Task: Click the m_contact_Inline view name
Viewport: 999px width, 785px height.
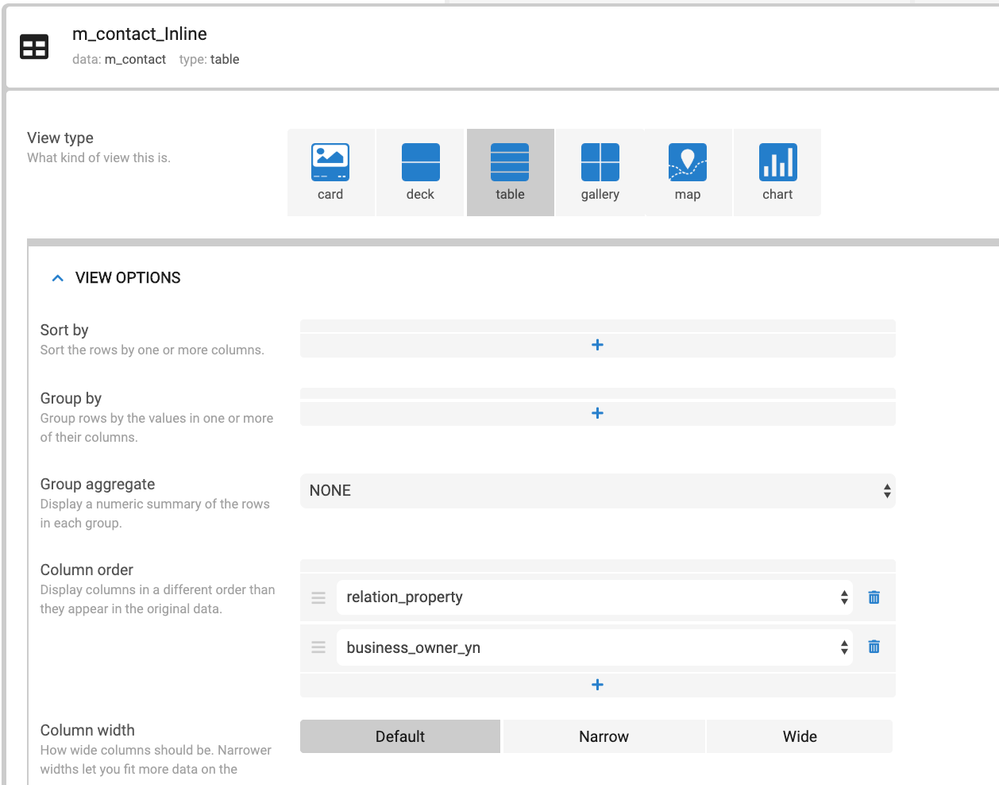Action: tap(140, 34)
